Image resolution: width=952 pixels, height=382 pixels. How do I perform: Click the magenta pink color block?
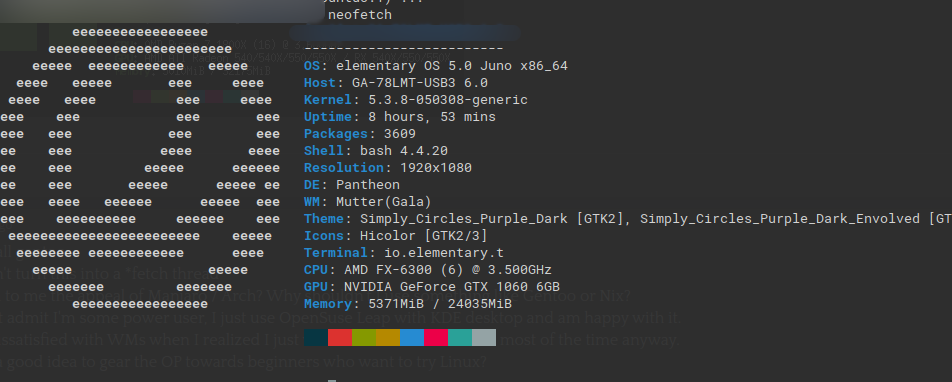436,338
